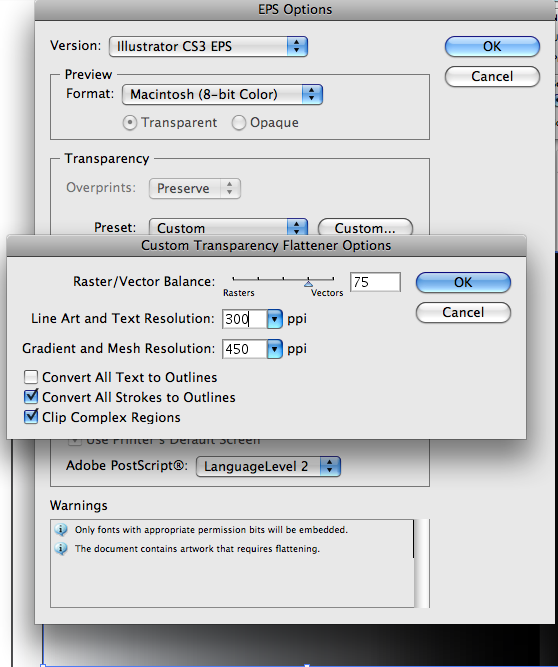
Task: Click the Line Art resolution text field
Action: [x=245, y=319]
